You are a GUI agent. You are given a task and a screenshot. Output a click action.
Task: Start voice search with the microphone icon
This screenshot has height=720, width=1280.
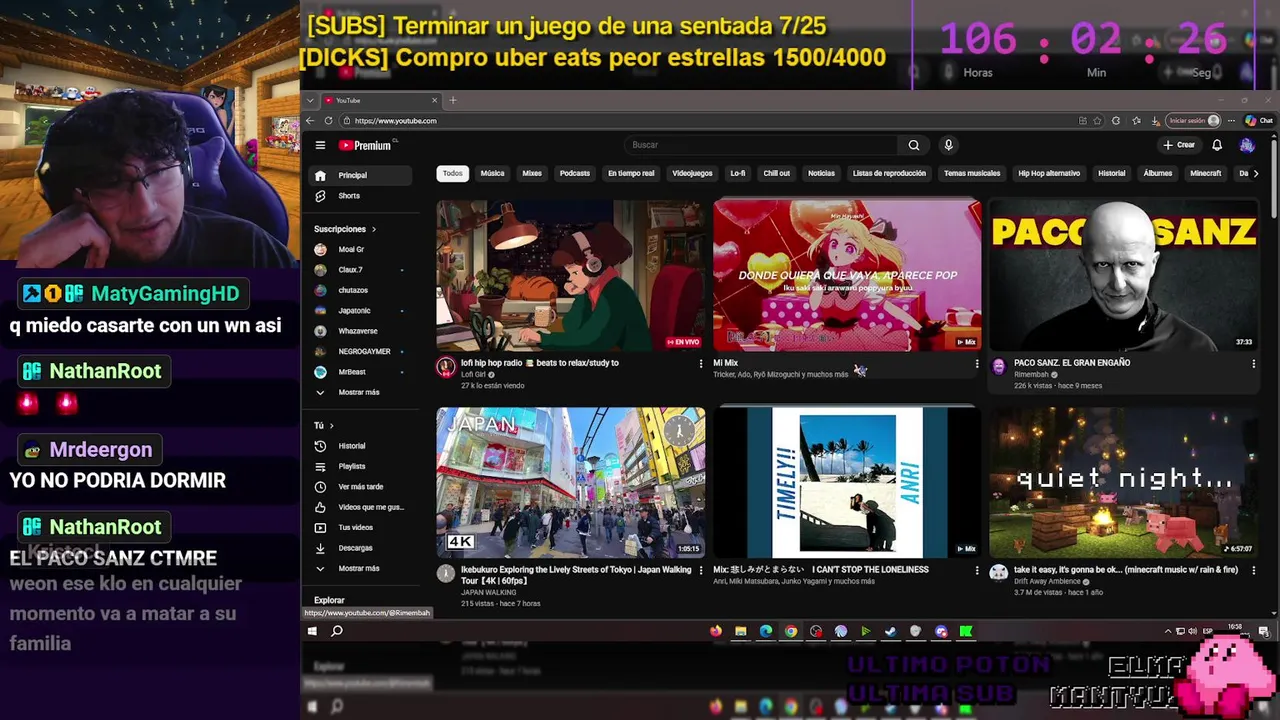[948, 145]
